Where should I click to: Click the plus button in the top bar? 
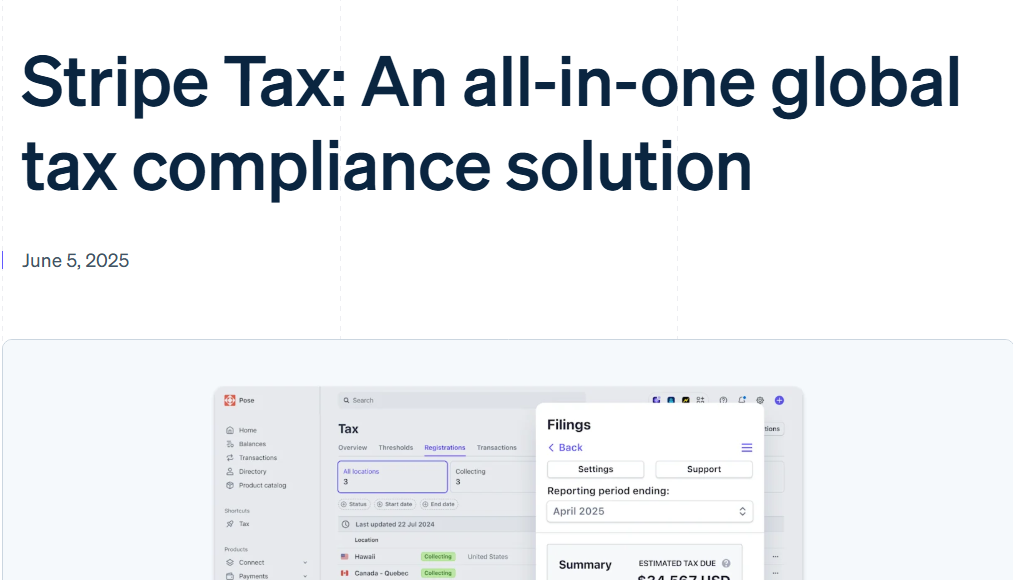[779, 400]
